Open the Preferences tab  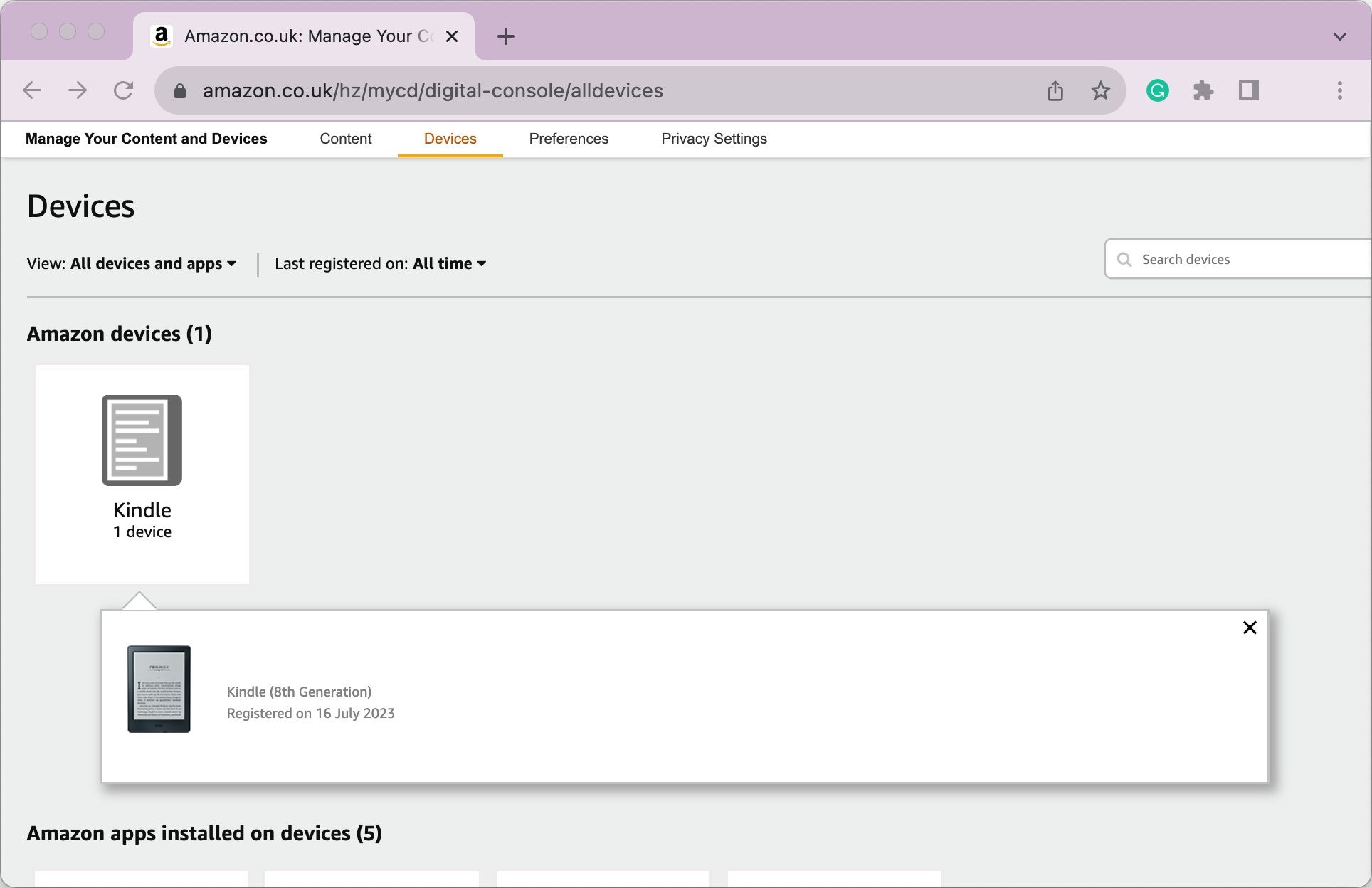point(568,139)
